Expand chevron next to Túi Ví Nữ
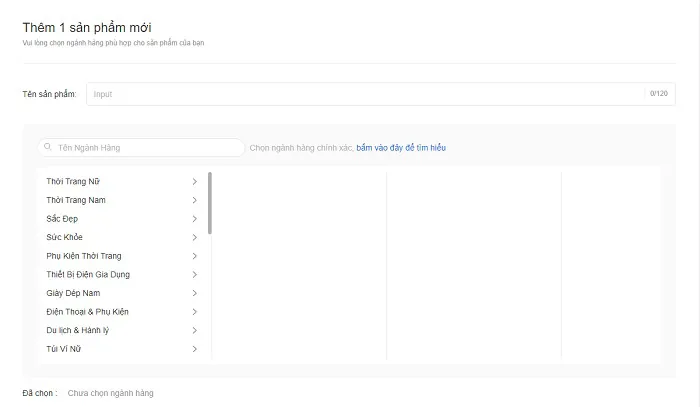700x407 pixels. pos(195,349)
